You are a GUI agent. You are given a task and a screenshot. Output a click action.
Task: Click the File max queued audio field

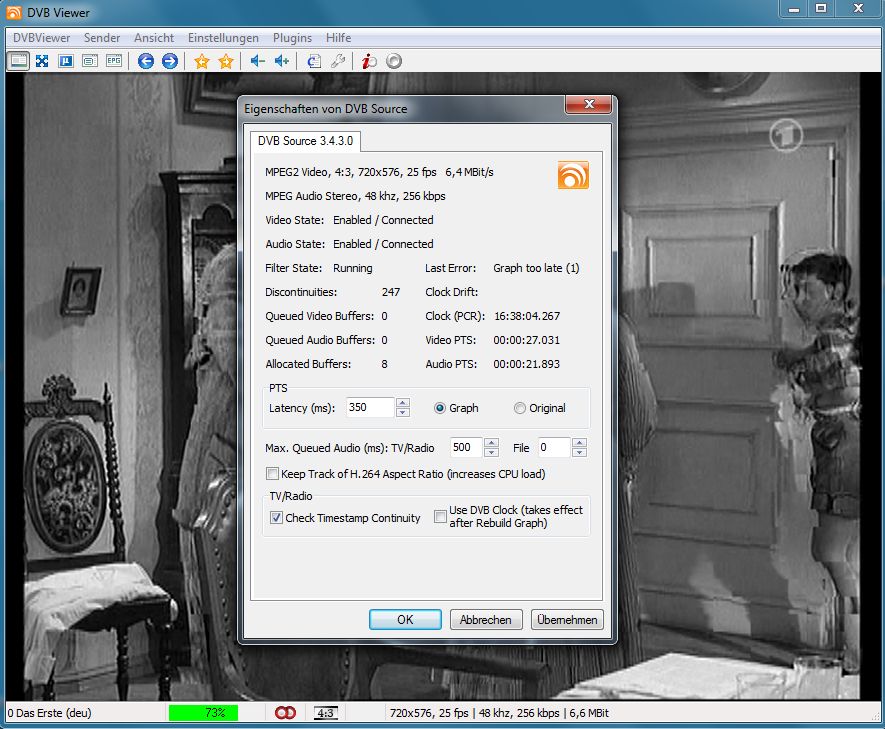click(x=554, y=447)
